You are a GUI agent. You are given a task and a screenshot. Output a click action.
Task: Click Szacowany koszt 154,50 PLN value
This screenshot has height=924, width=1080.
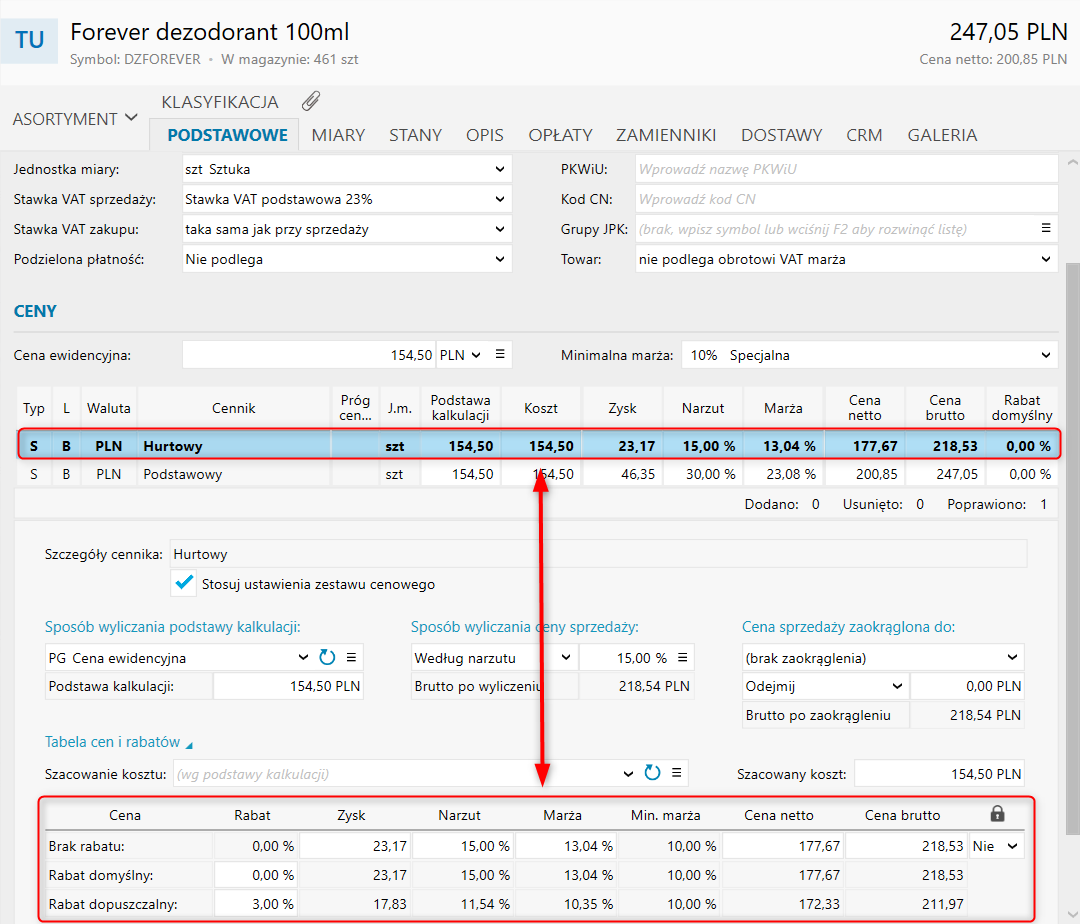[x=939, y=774]
